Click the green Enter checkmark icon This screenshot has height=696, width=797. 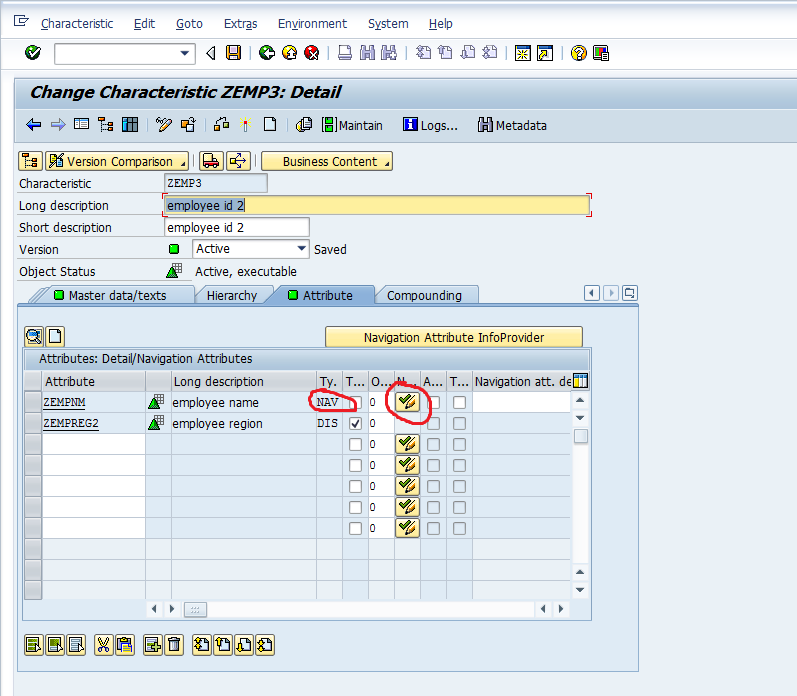pyautogui.click(x=33, y=53)
